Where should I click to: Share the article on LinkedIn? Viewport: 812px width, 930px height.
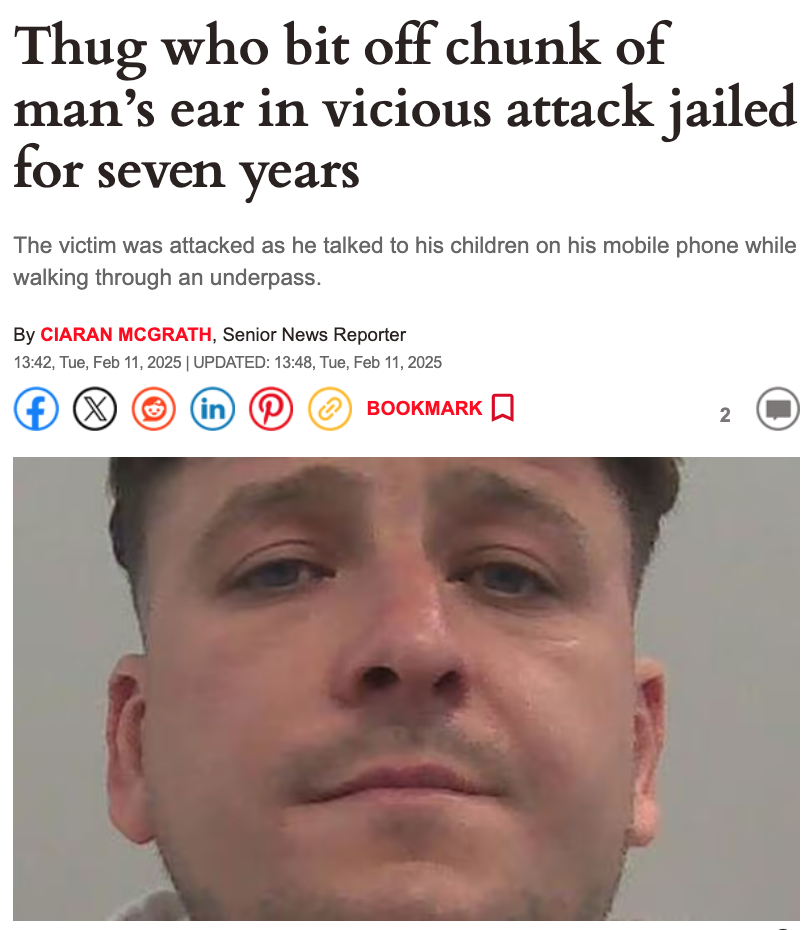pyautogui.click(x=212, y=409)
